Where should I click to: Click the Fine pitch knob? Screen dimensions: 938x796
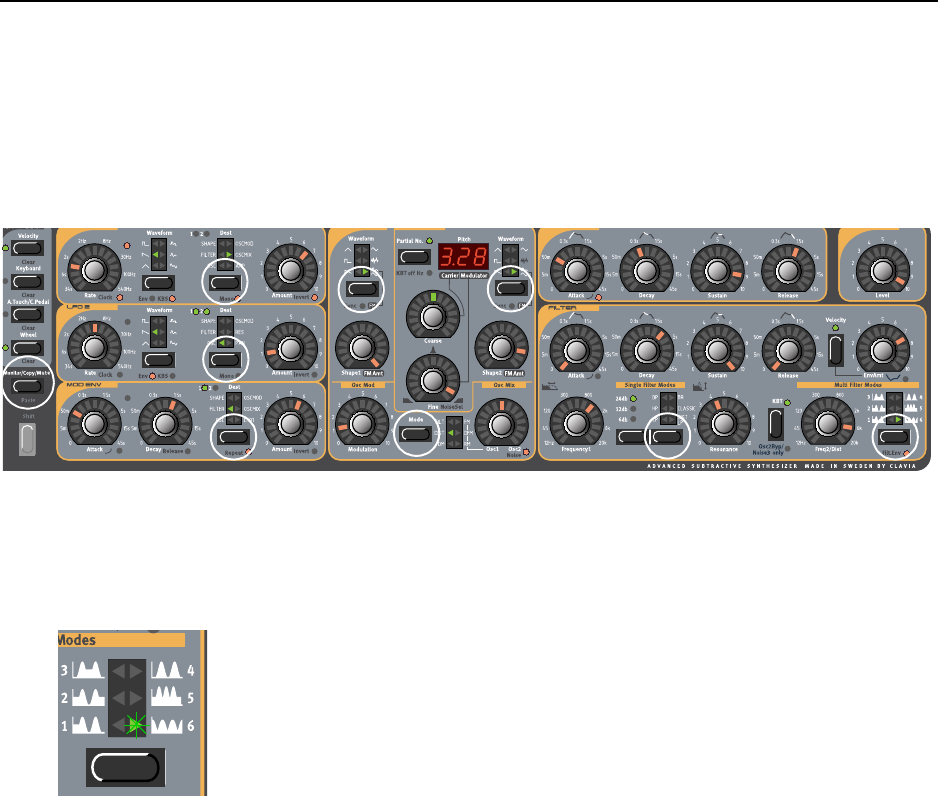tap(433, 380)
